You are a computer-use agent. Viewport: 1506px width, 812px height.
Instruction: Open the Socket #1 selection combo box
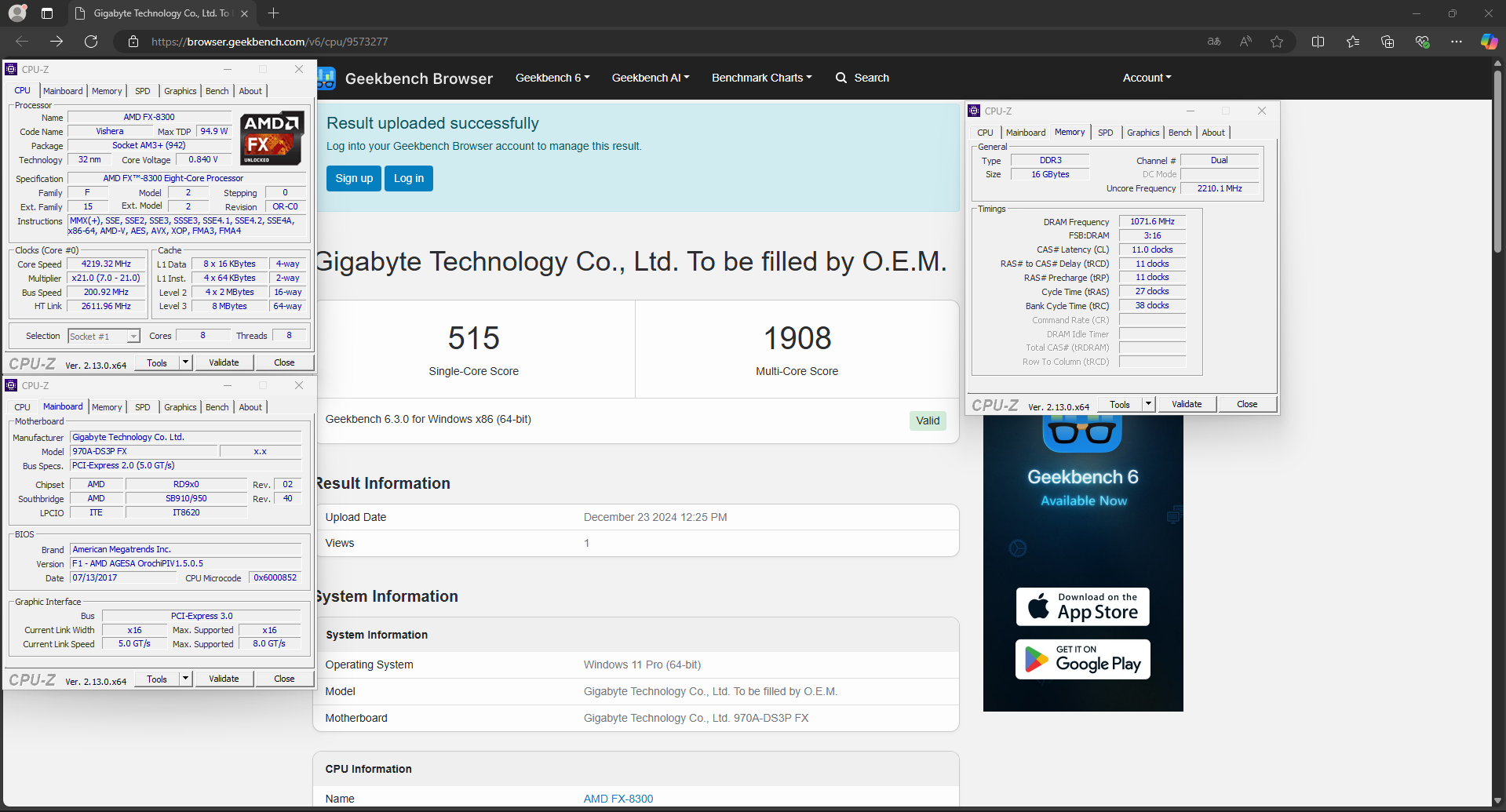click(104, 336)
